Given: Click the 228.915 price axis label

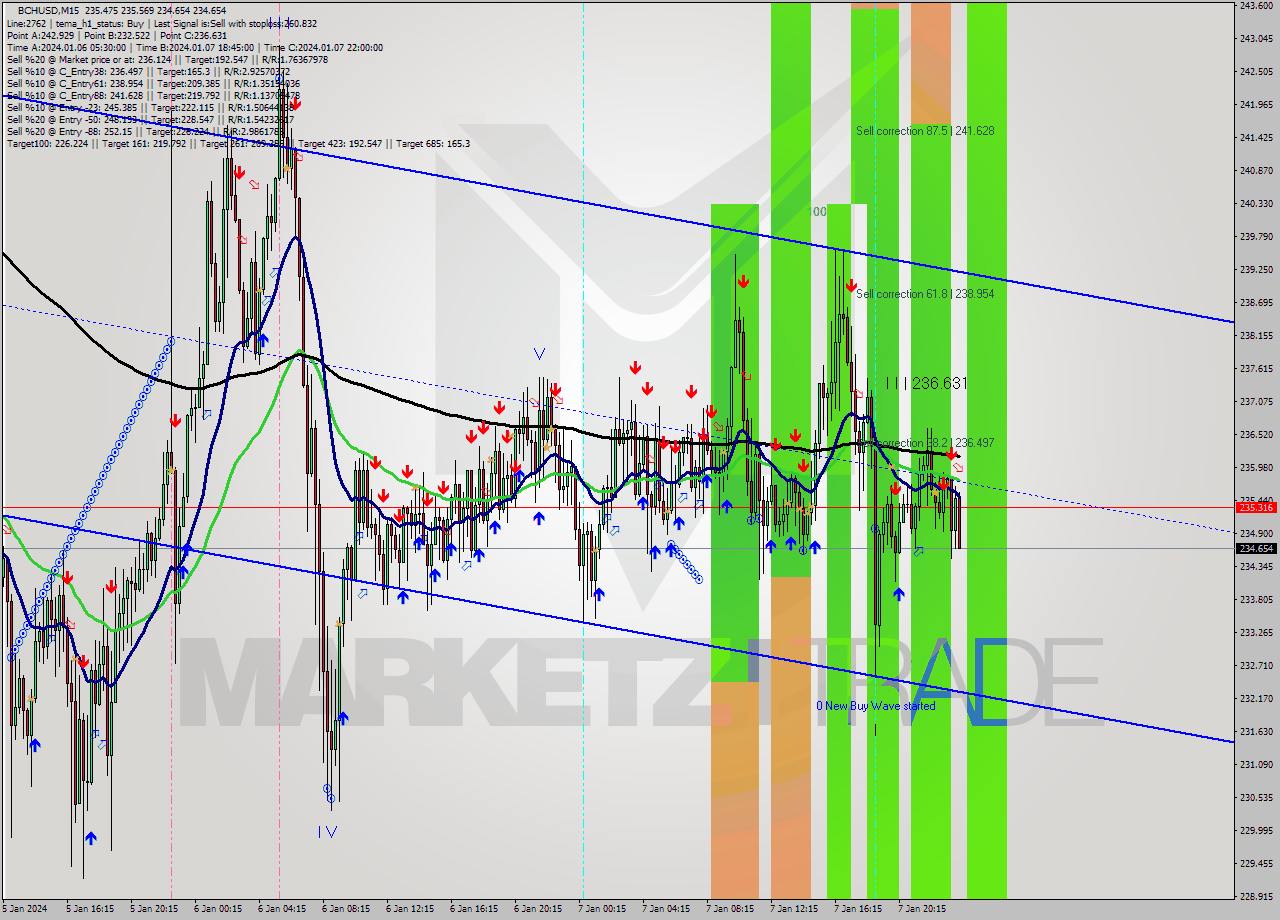Looking at the screenshot, I should pyautogui.click(x=1256, y=897).
